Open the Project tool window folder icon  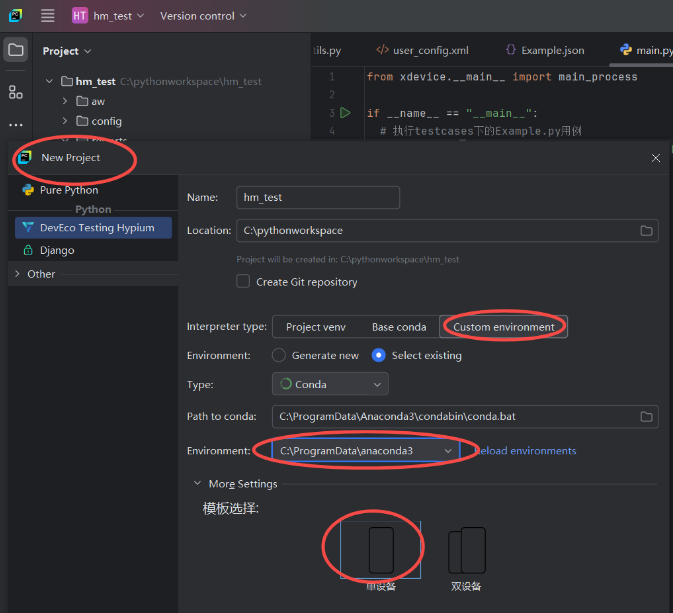coord(16,50)
